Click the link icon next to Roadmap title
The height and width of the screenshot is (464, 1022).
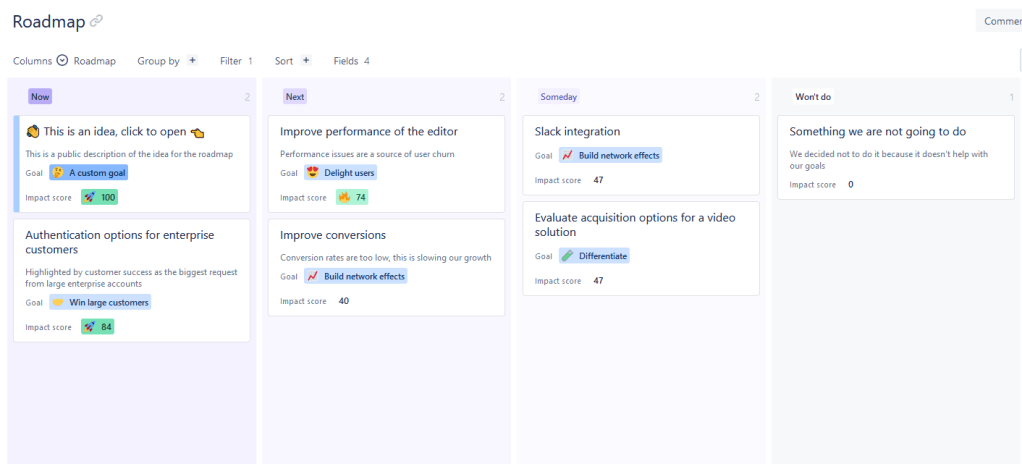(96, 21)
